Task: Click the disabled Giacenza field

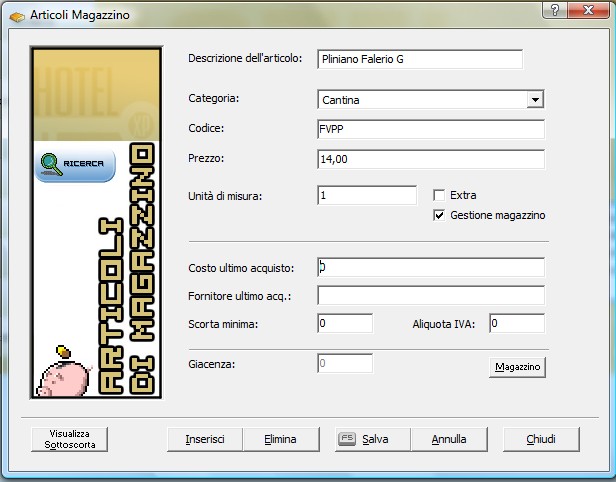Action: click(x=345, y=363)
